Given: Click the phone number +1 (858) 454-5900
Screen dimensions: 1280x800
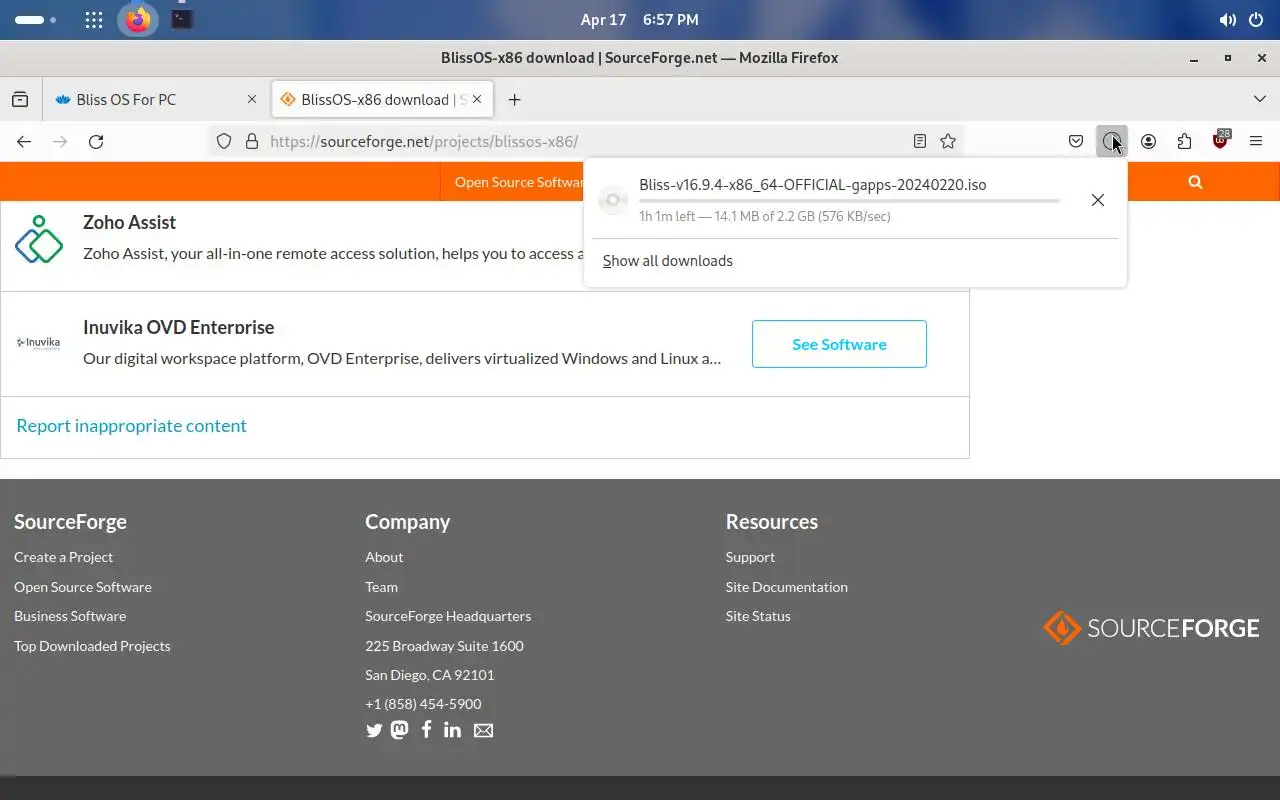Looking at the screenshot, I should click(423, 704).
